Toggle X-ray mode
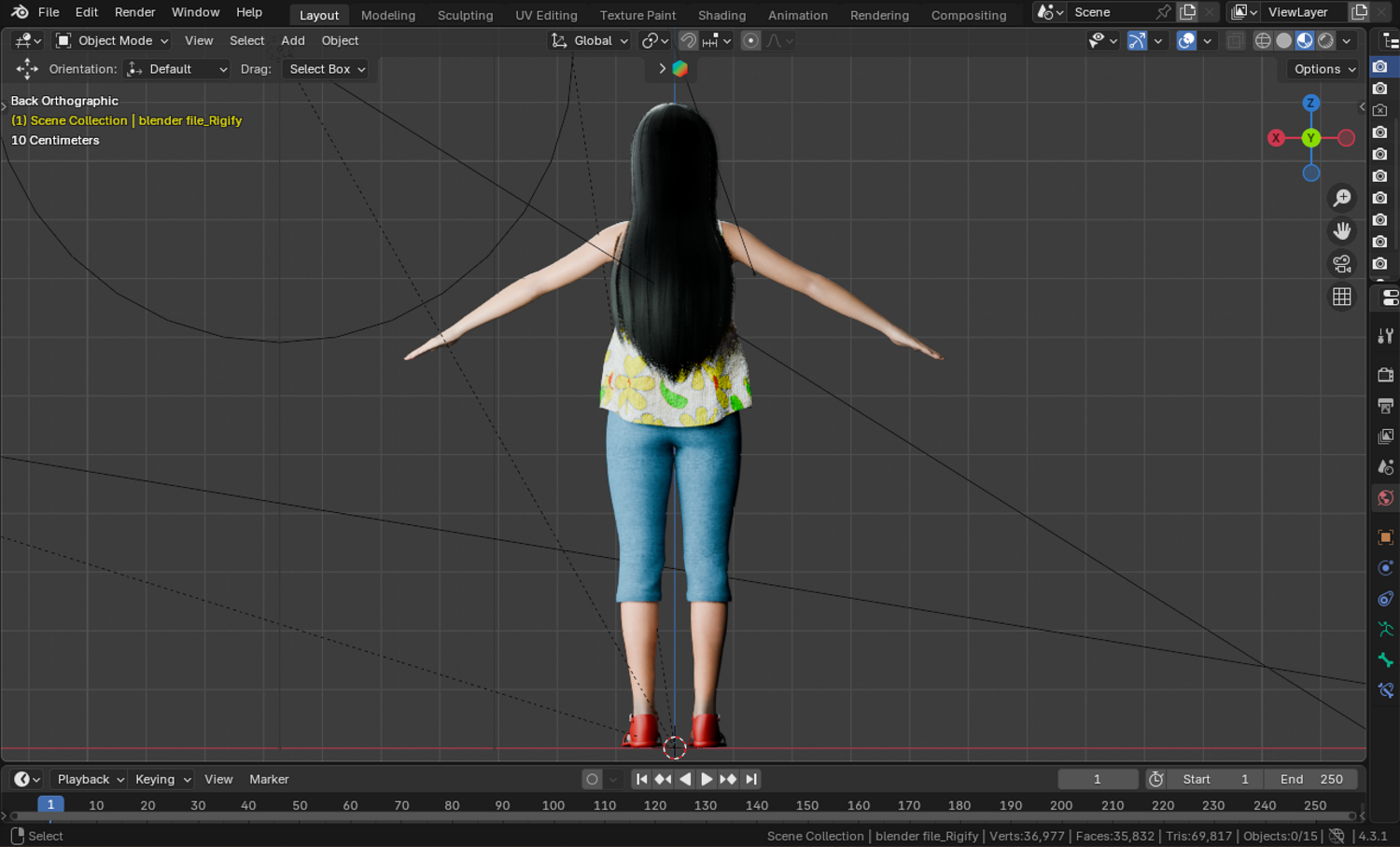The height and width of the screenshot is (847, 1400). tap(1236, 41)
